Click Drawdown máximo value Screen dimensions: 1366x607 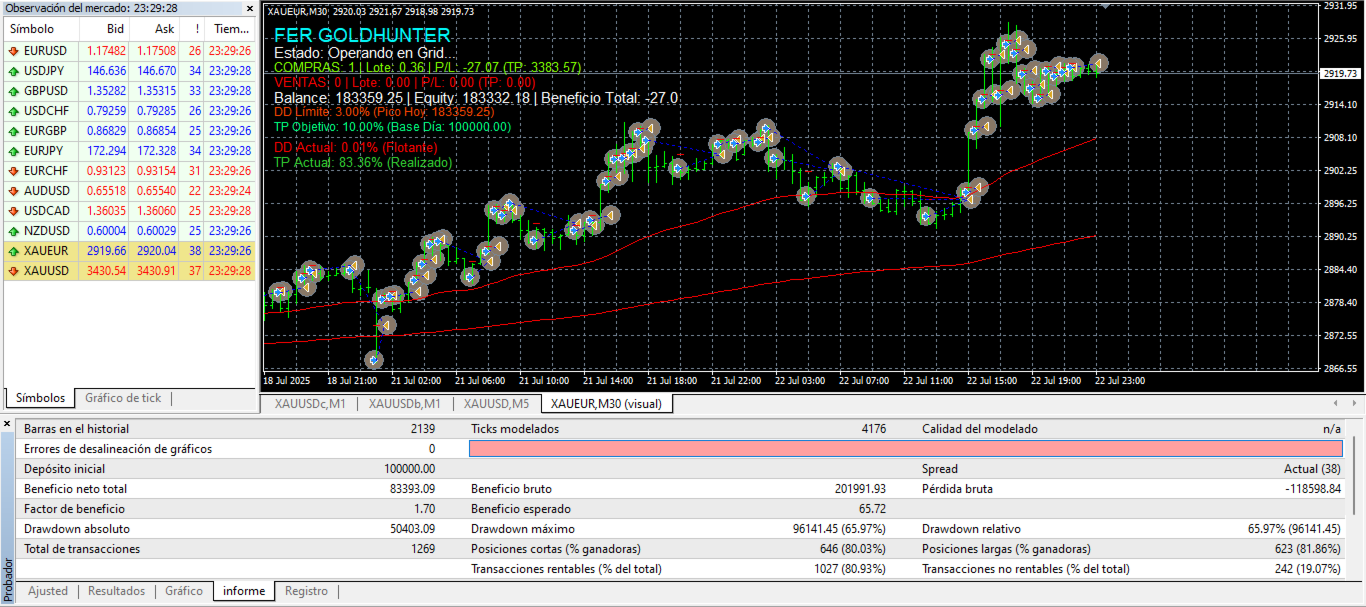(840, 529)
